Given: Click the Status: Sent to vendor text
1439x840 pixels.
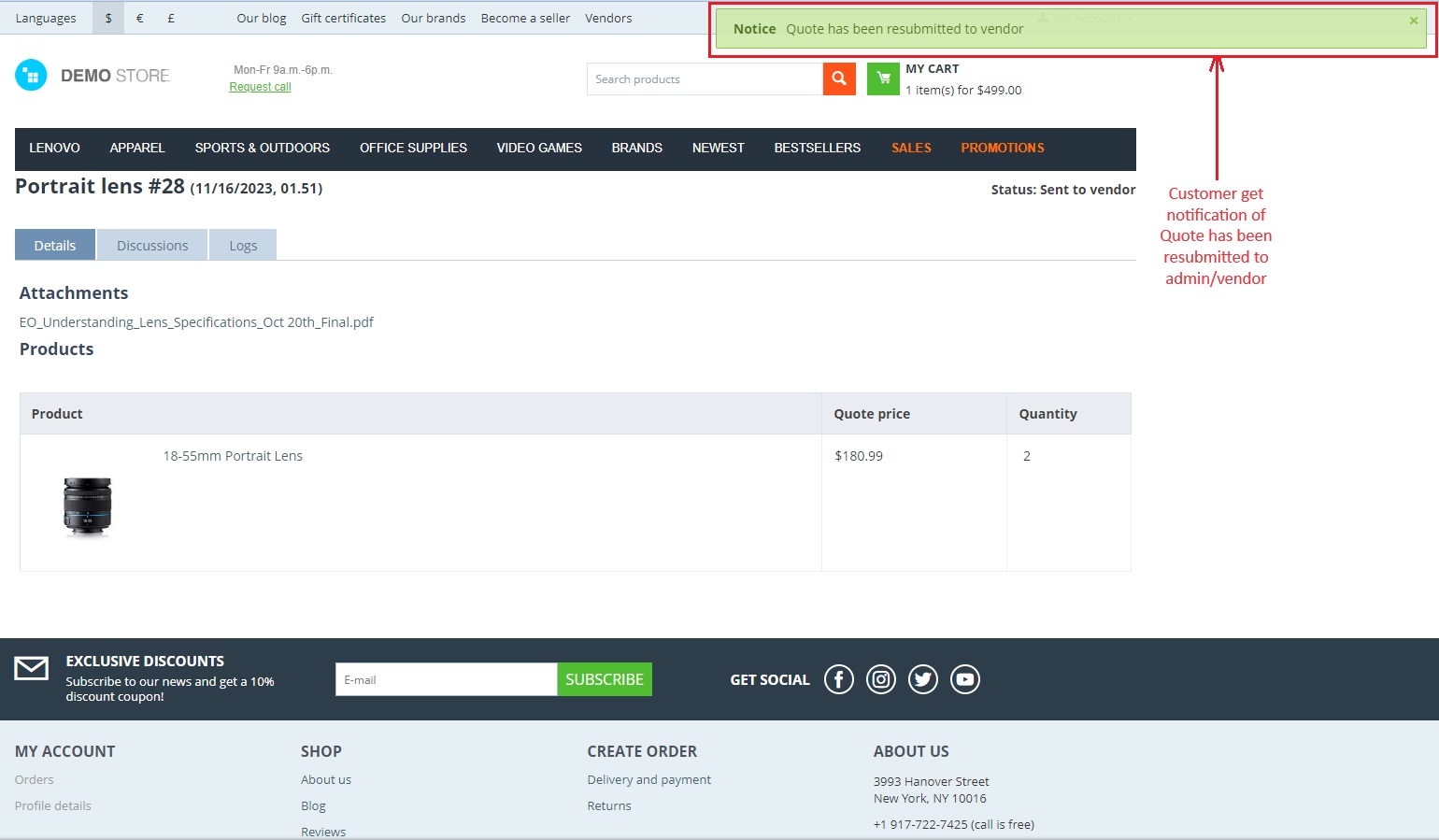Looking at the screenshot, I should point(1063,190).
